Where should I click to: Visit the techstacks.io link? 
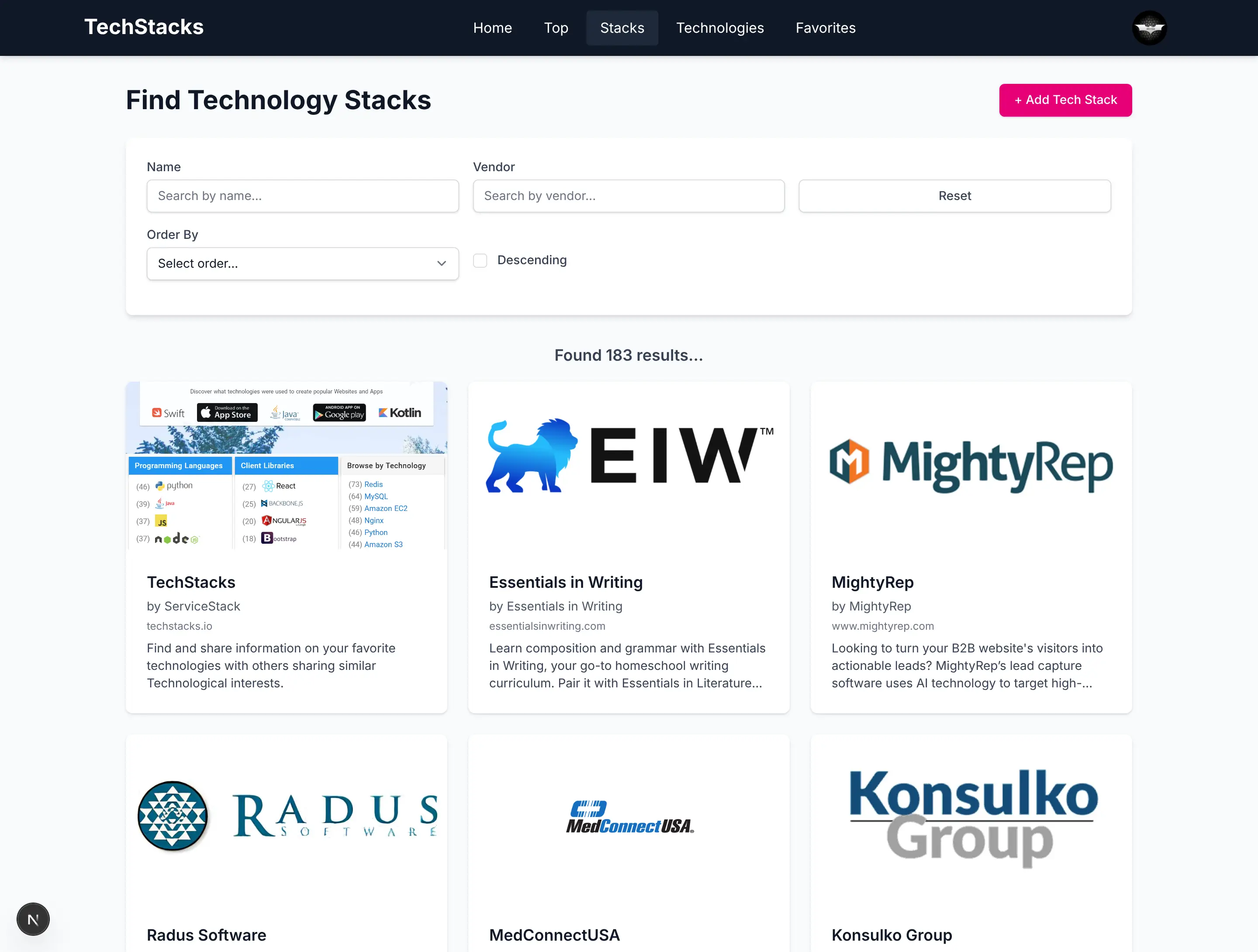tap(179, 626)
